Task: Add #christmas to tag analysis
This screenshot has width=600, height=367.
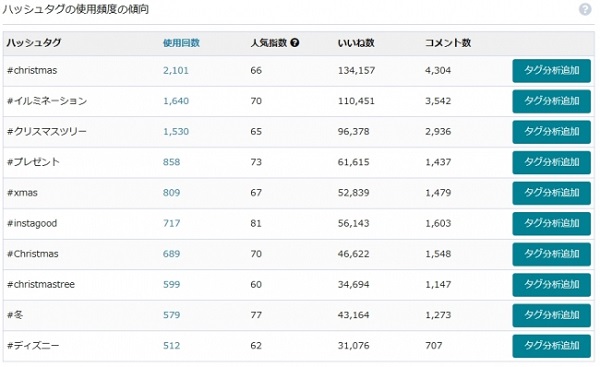Action: (x=551, y=70)
